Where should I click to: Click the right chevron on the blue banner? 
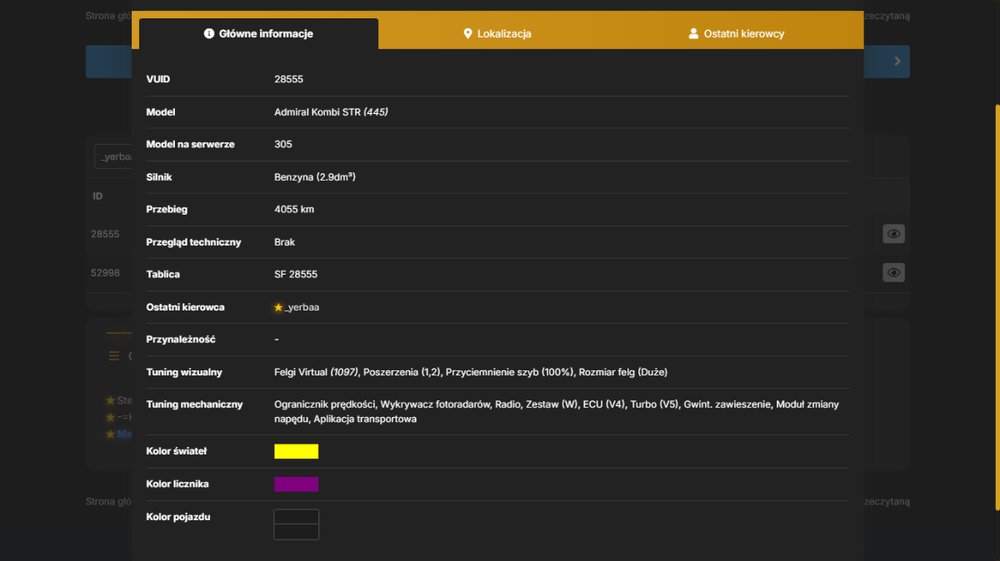pos(897,61)
